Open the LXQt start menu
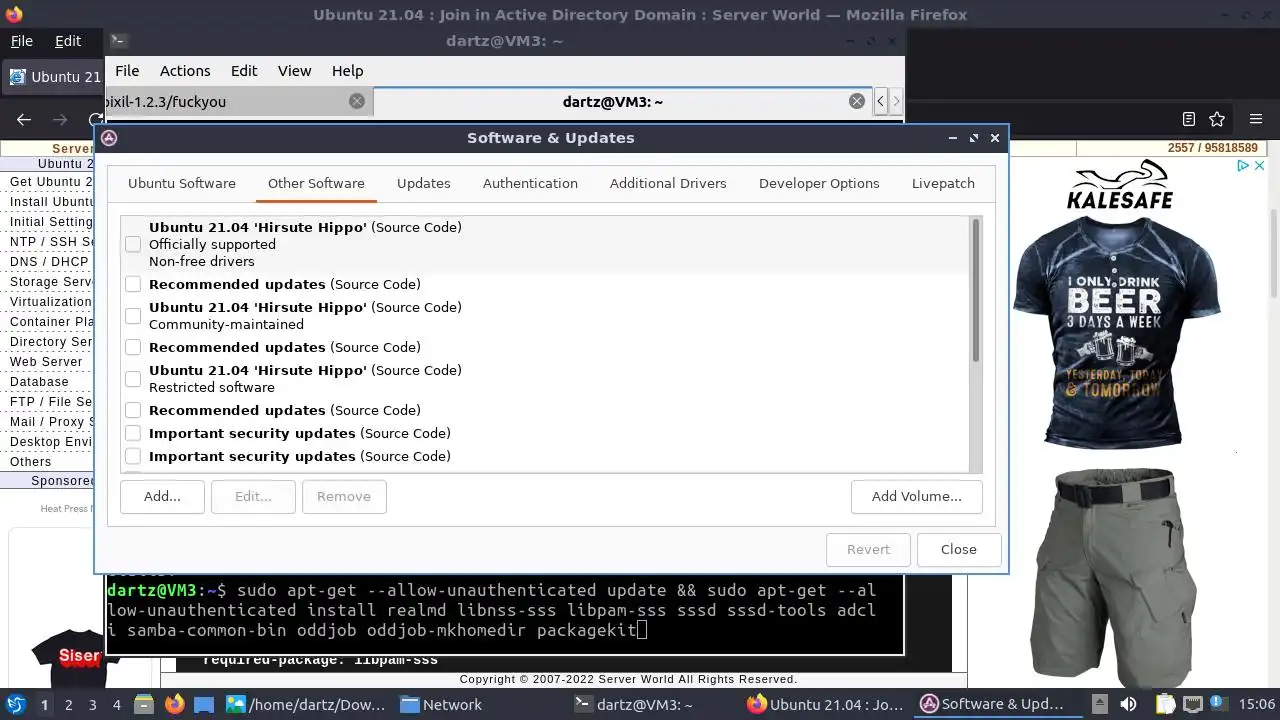 (x=15, y=704)
